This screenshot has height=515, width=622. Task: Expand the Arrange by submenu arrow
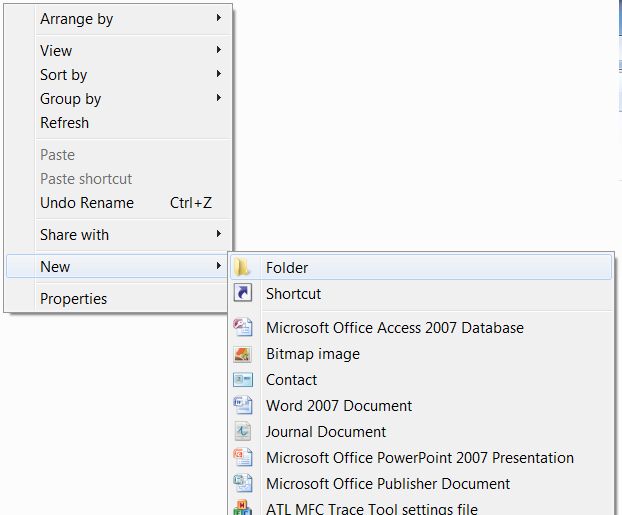[219, 18]
